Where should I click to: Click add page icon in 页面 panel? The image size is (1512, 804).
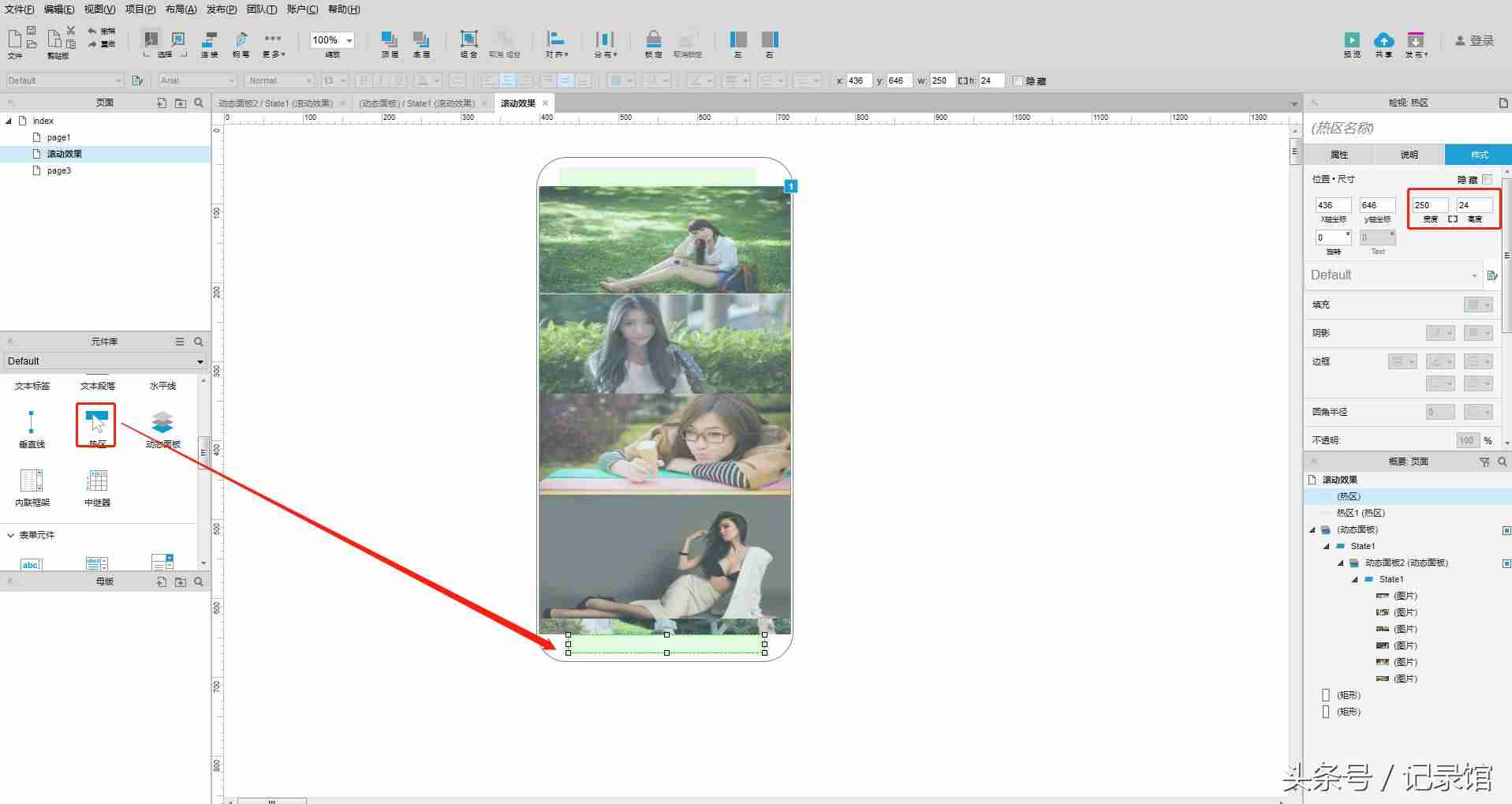tap(162, 103)
